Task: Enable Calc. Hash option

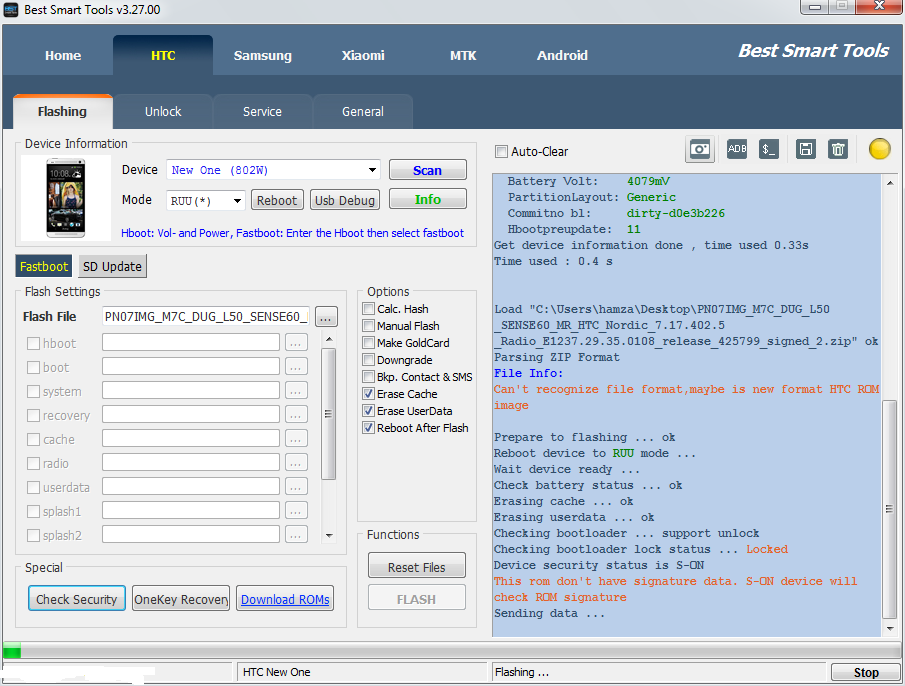Action: (x=368, y=309)
